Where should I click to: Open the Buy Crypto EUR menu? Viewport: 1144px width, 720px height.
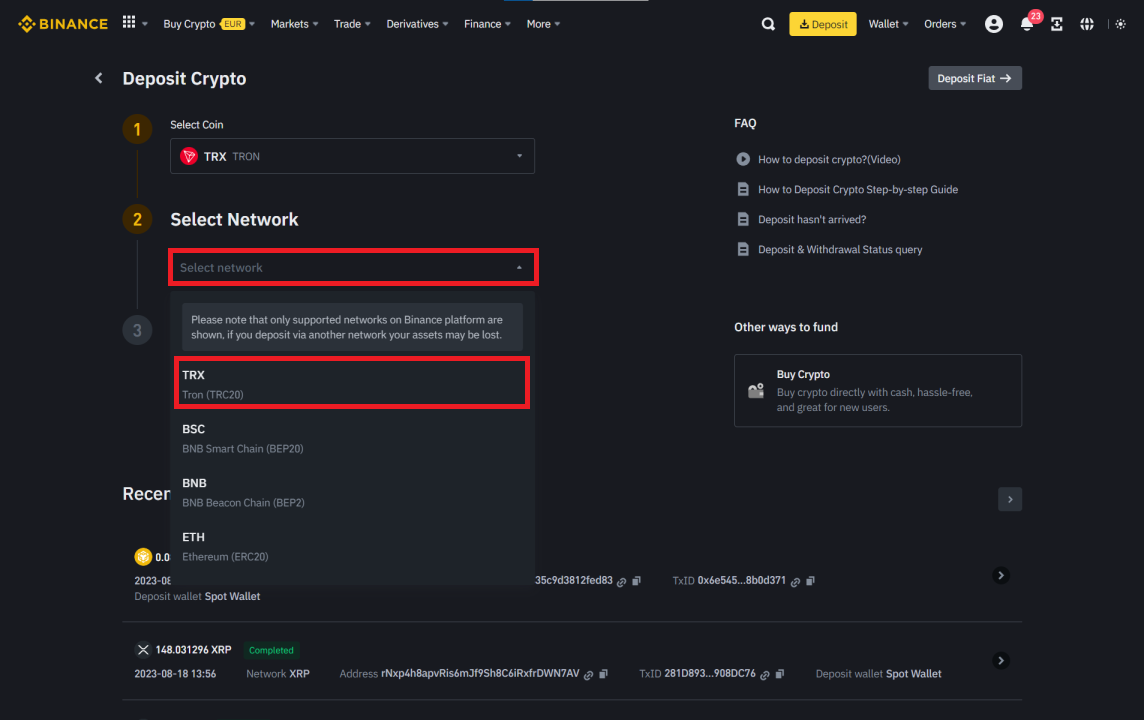[x=209, y=24]
